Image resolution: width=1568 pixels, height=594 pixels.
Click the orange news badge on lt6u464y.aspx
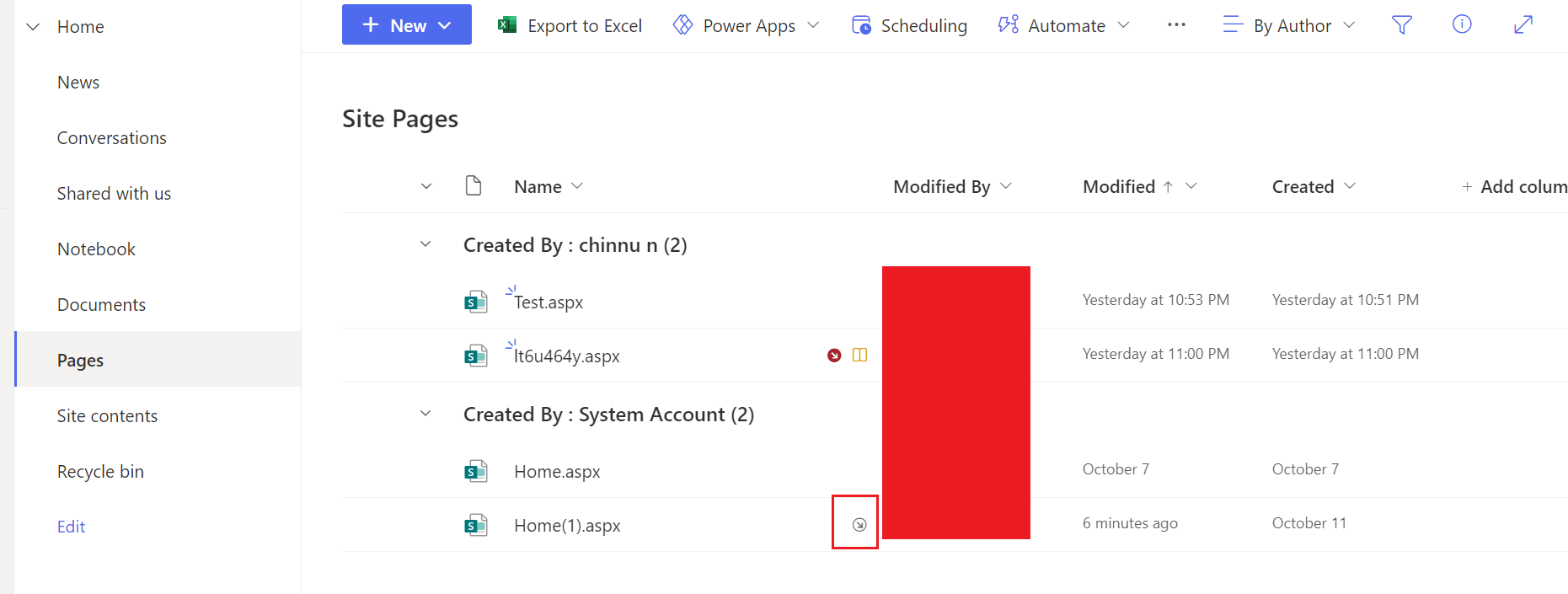click(859, 355)
